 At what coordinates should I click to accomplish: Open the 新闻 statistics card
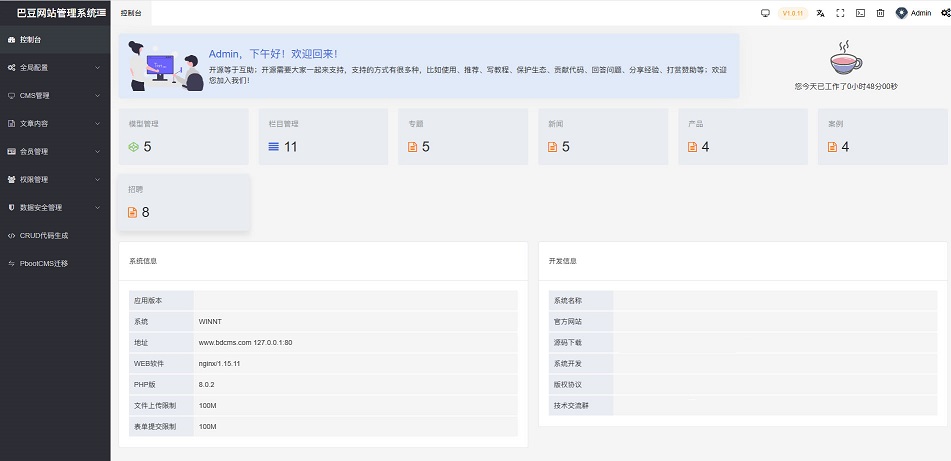coord(603,136)
